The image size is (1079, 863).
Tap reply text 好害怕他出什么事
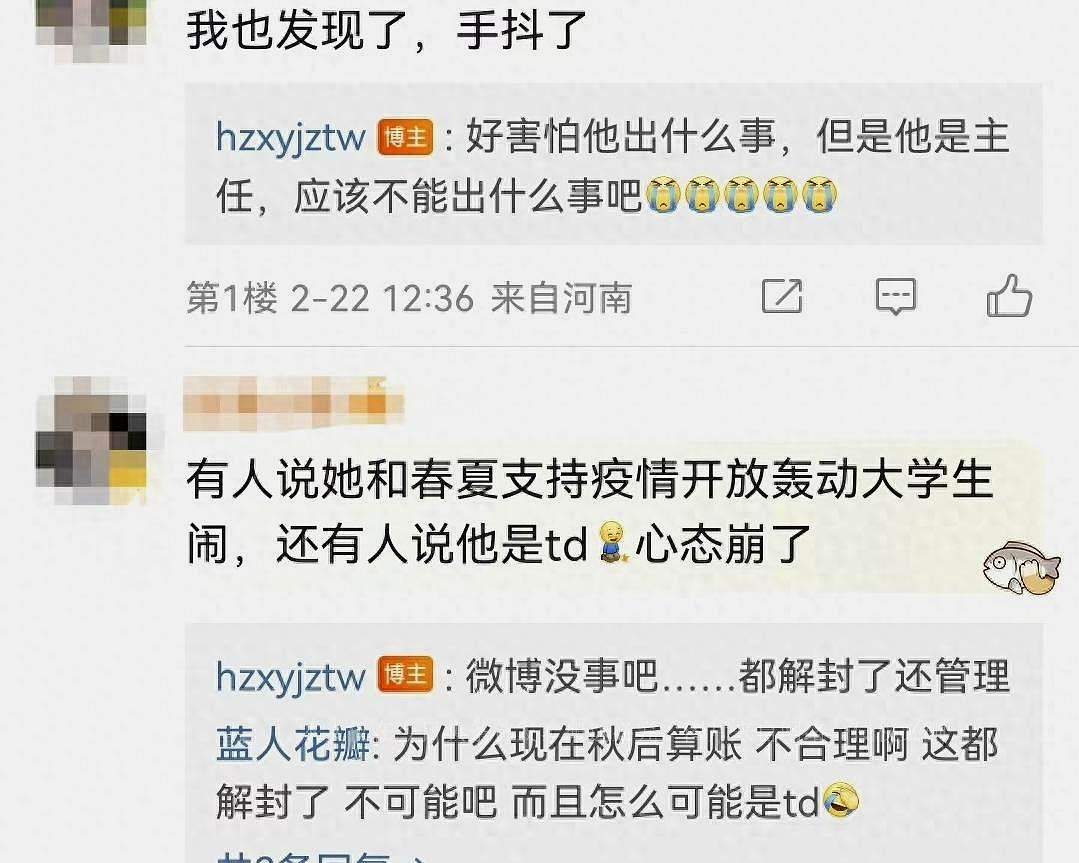click(621, 137)
